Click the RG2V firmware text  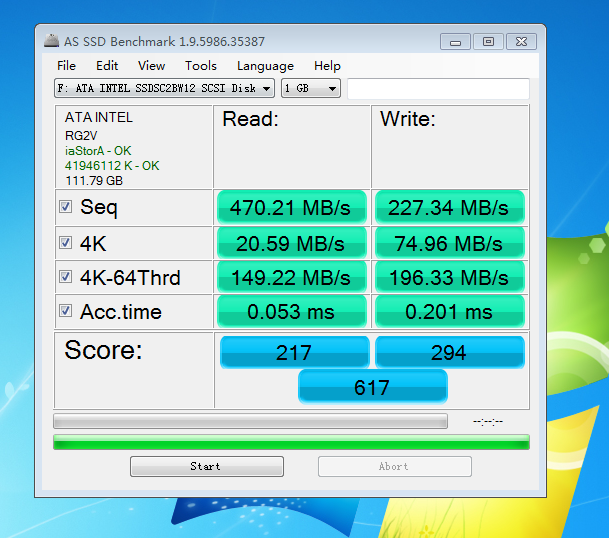pyautogui.click(x=81, y=136)
